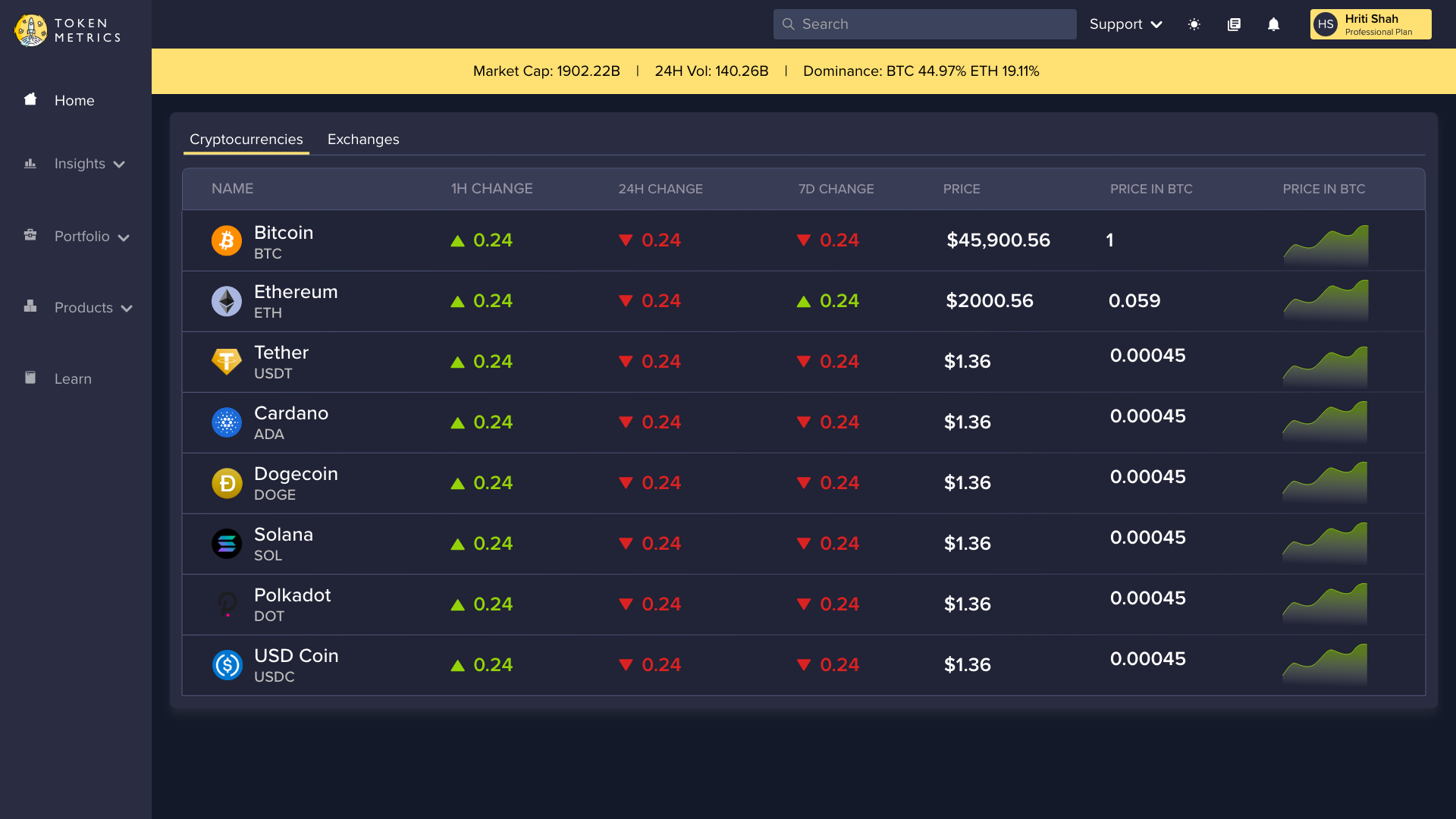Viewport: 1456px width, 819px height.
Task: Open the notifications bell
Action: [x=1273, y=24]
